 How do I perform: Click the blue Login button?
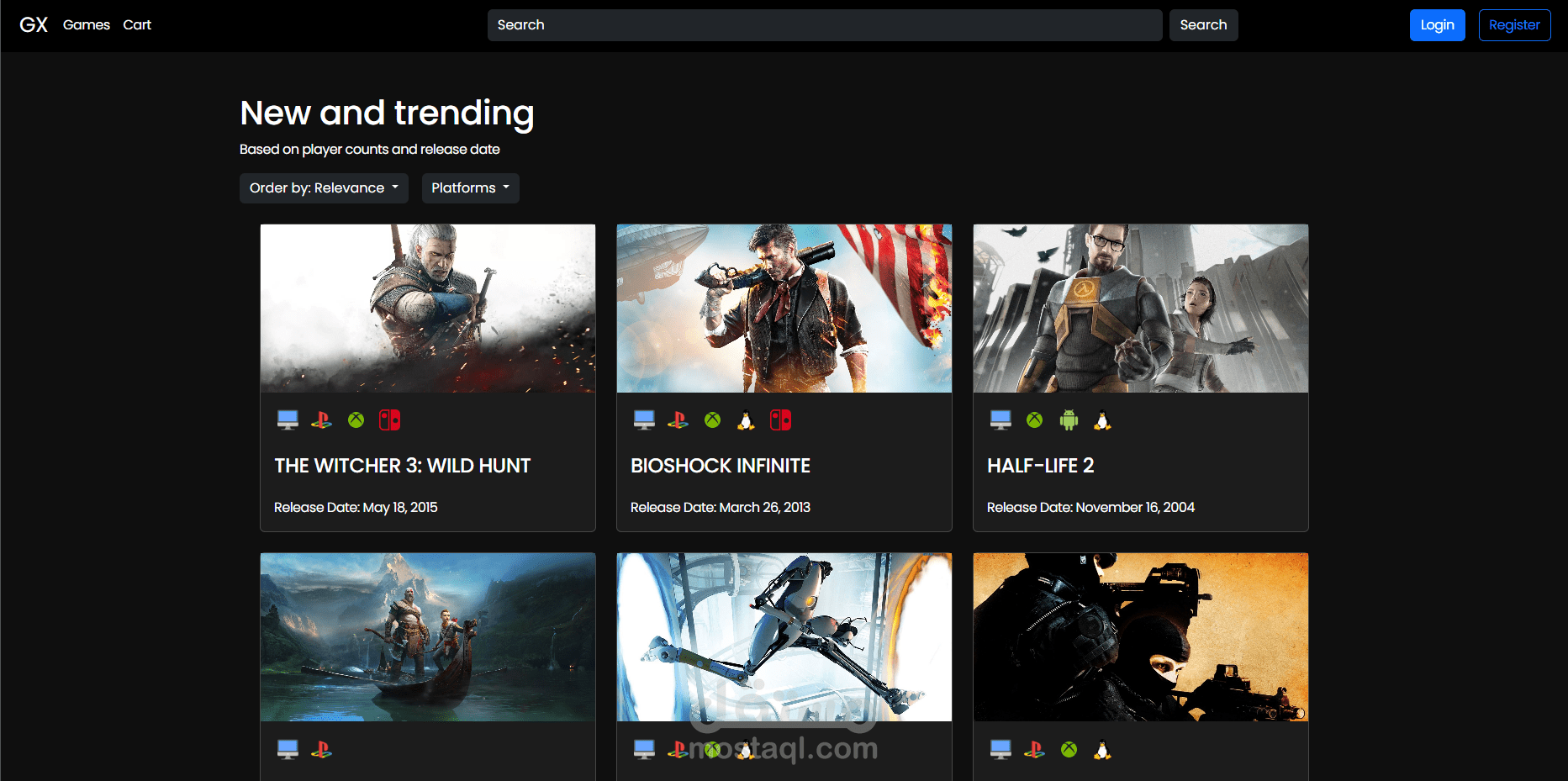pyautogui.click(x=1438, y=25)
